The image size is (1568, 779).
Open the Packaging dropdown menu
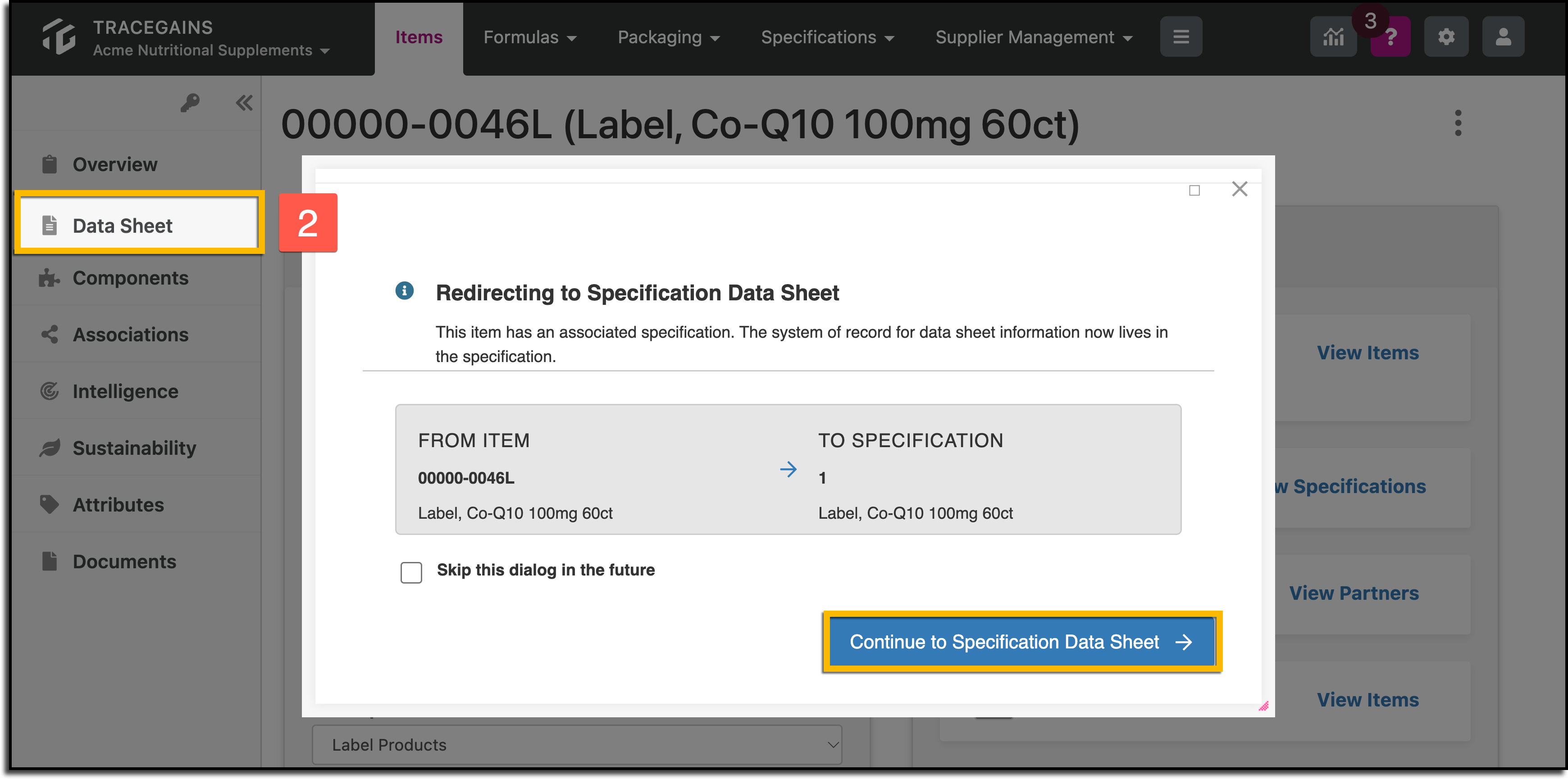coord(668,37)
